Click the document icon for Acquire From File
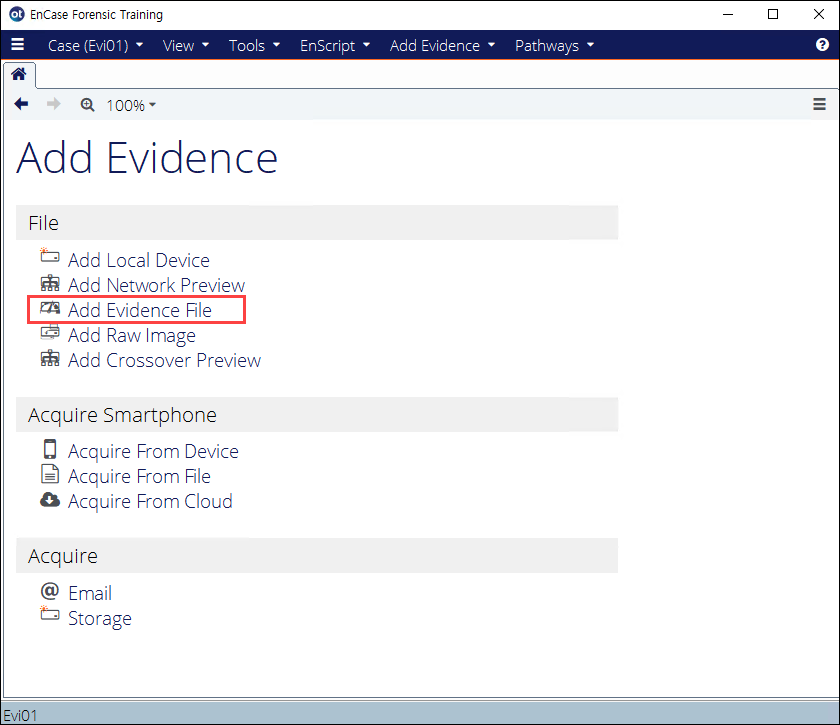 pos(50,474)
